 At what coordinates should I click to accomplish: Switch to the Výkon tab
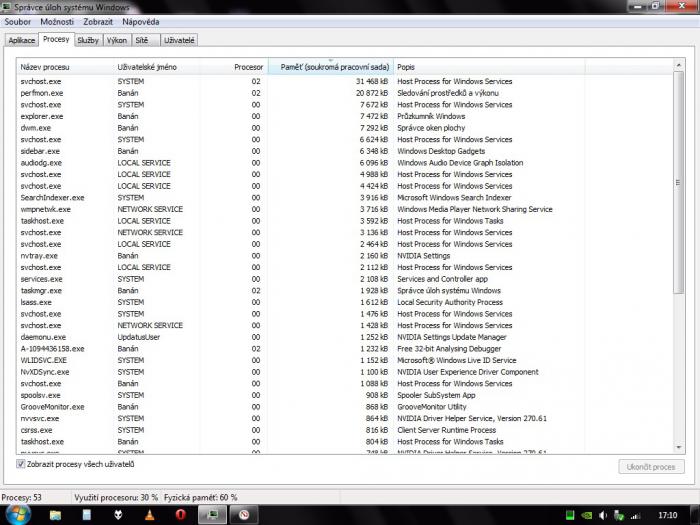tap(117, 40)
